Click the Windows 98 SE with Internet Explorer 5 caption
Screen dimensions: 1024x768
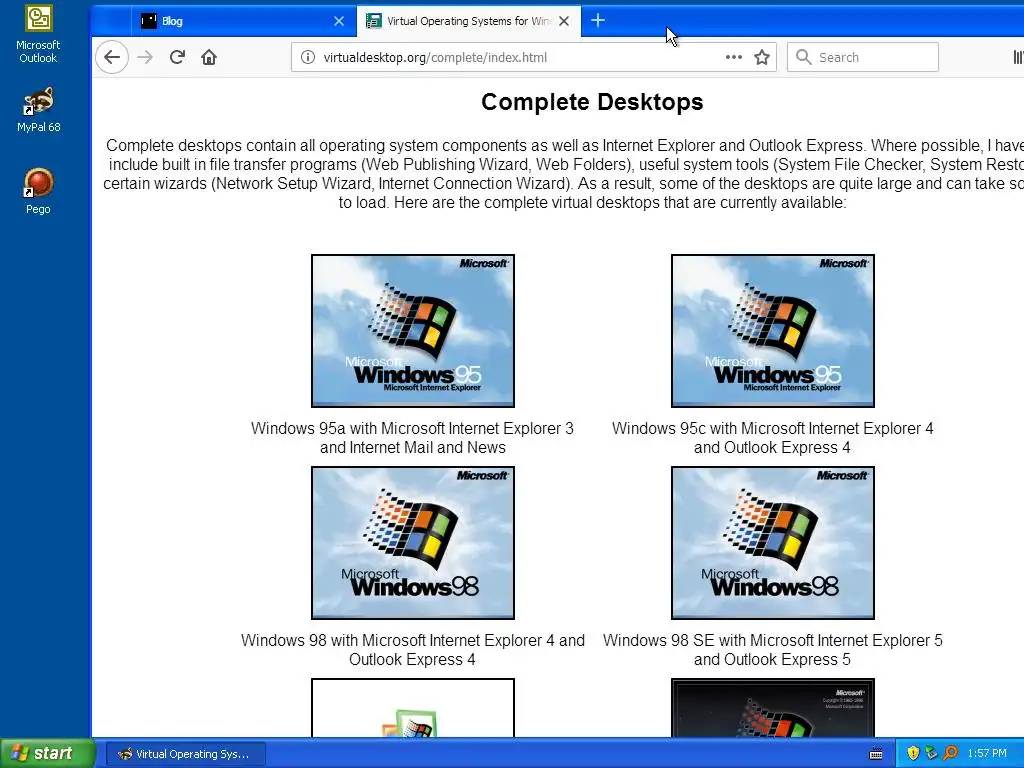click(773, 650)
